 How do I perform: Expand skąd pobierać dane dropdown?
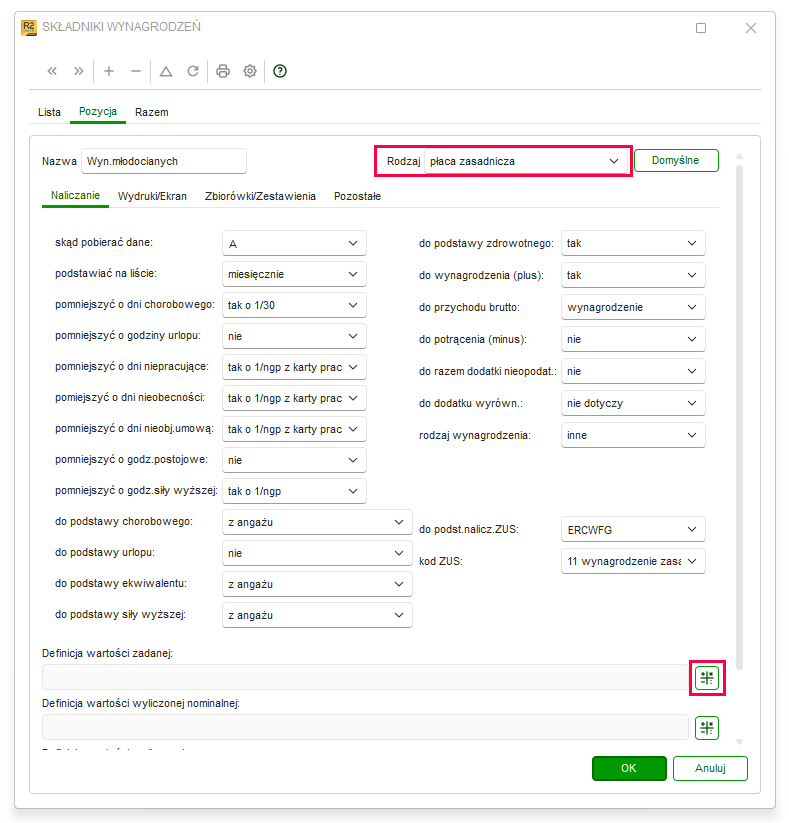click(294, 243)
